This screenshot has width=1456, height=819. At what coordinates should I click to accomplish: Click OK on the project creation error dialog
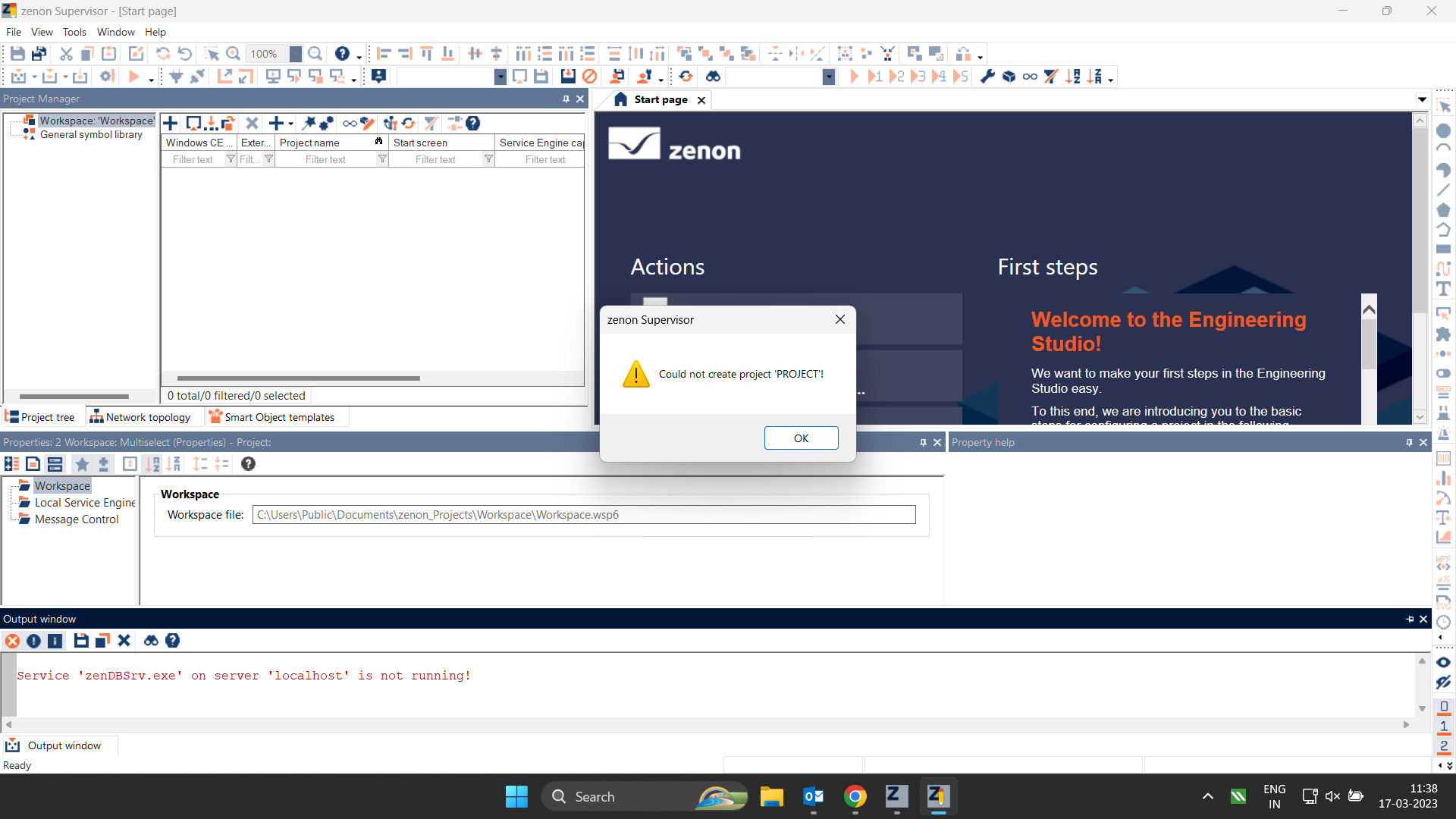point(801,438)
